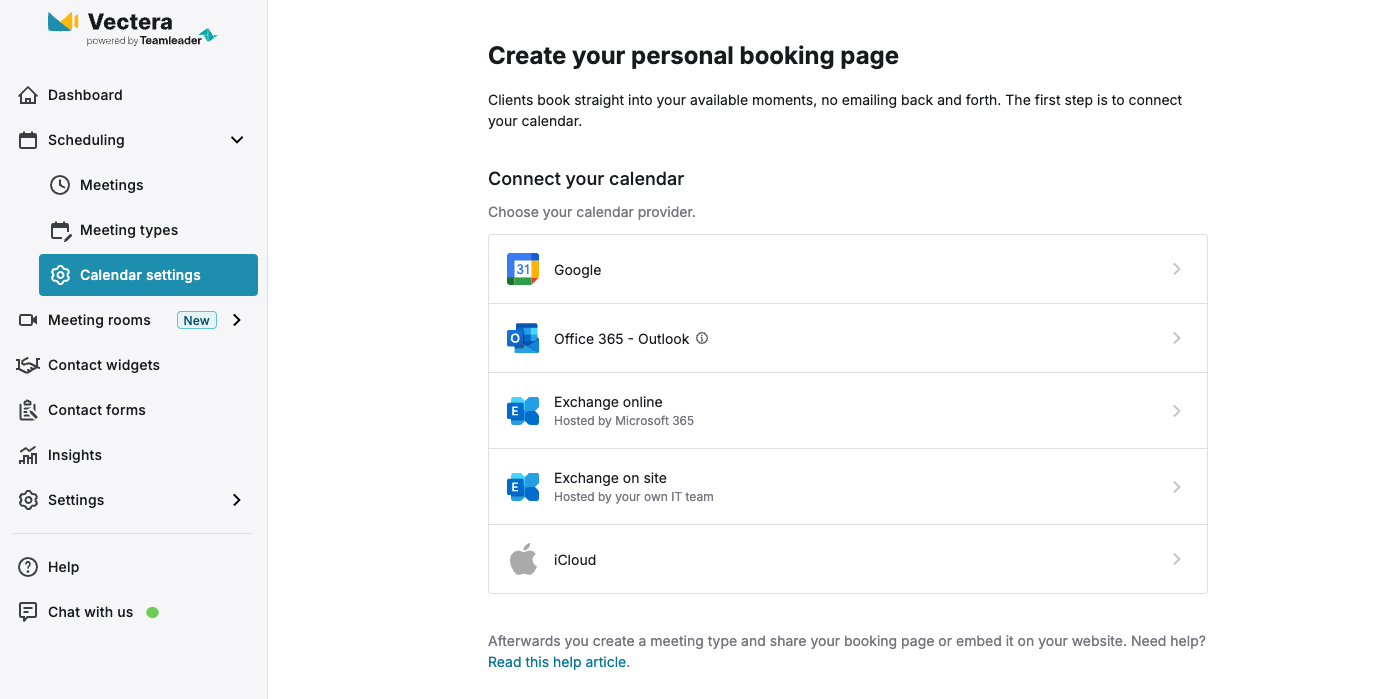Open the Help menu item
This screenshot has width=1373, height=699.
(x=63, y=567)
